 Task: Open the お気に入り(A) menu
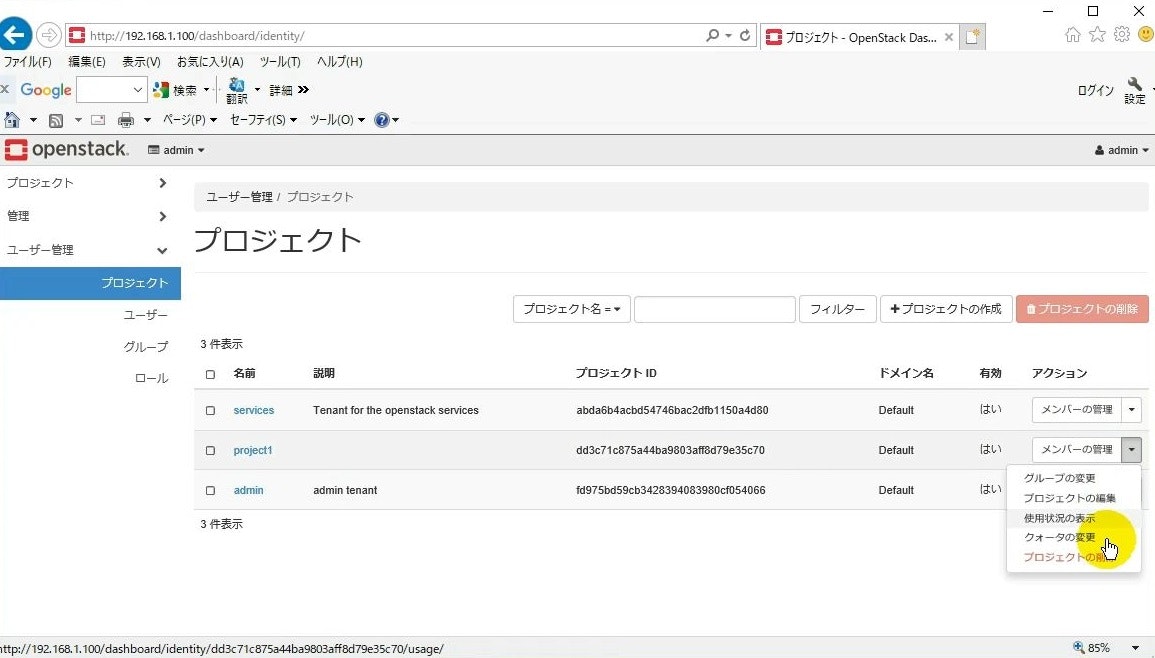click(x=210, y=62)
